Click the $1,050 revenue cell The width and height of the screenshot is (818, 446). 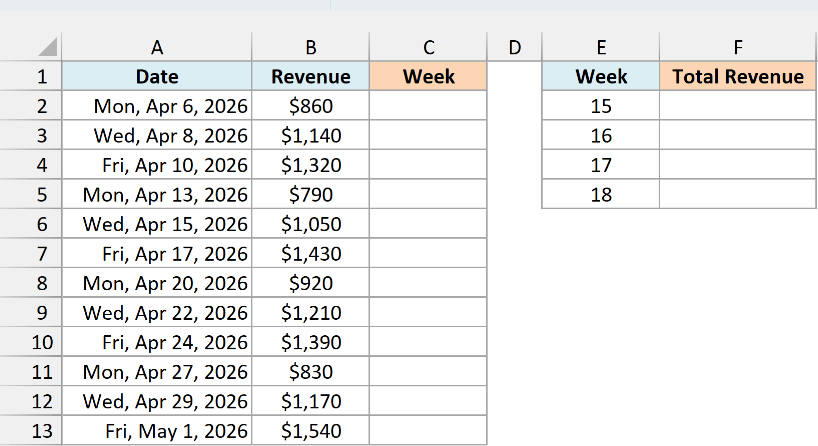coord(310,224)
